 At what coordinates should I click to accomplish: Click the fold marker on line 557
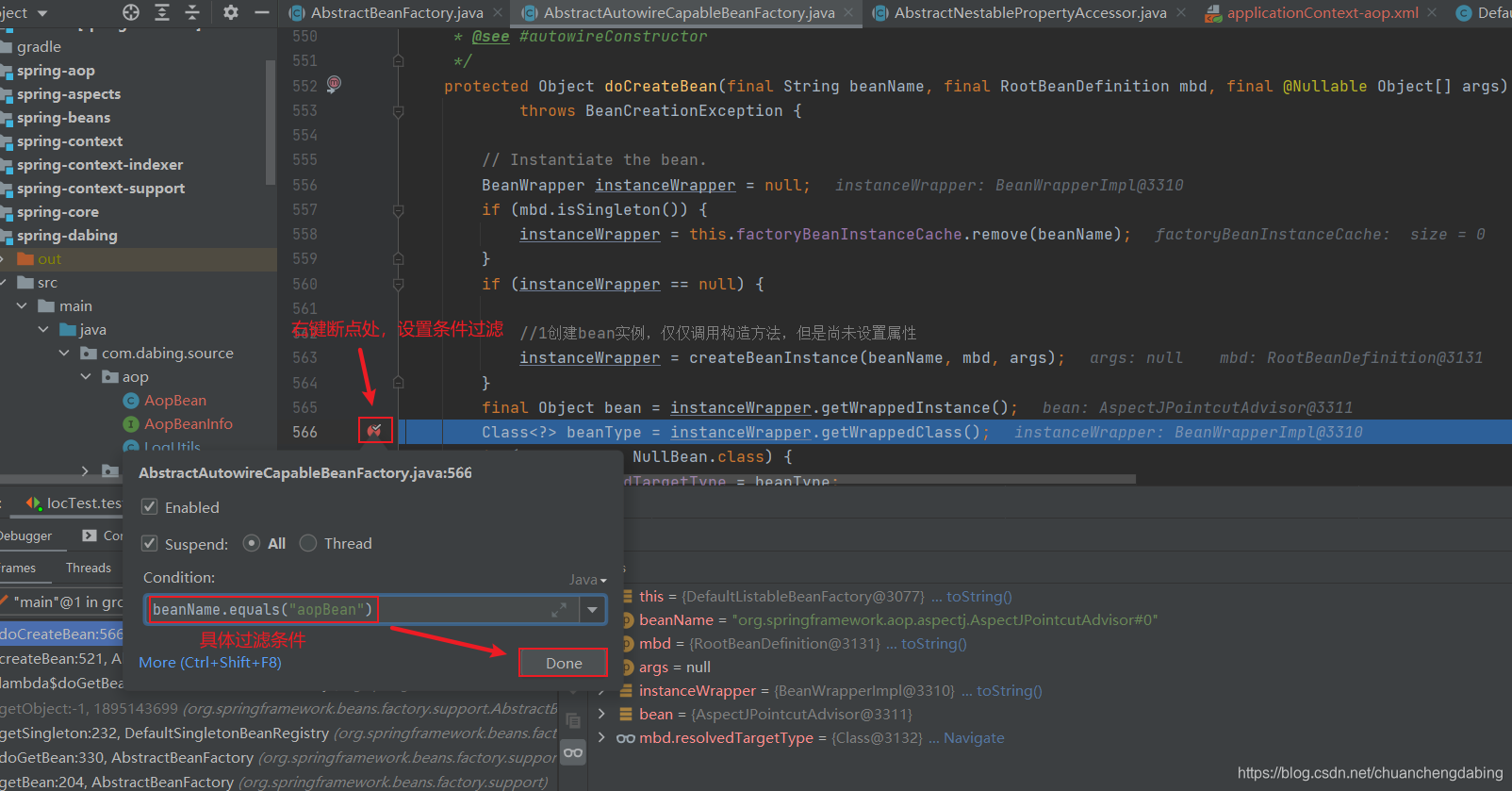point(398,210)
